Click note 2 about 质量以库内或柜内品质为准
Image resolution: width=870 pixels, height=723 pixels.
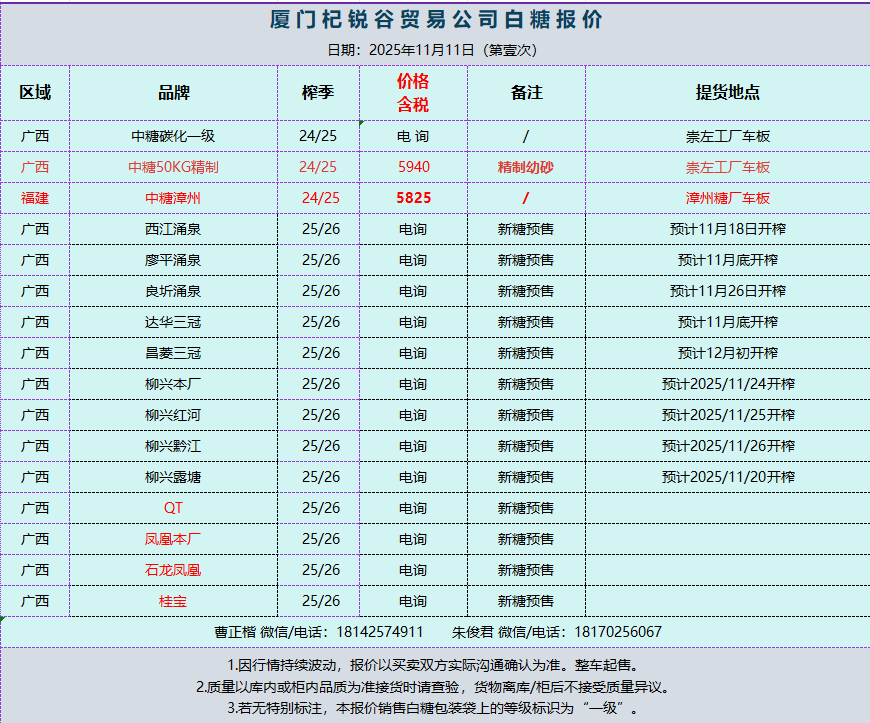[435, 687]
